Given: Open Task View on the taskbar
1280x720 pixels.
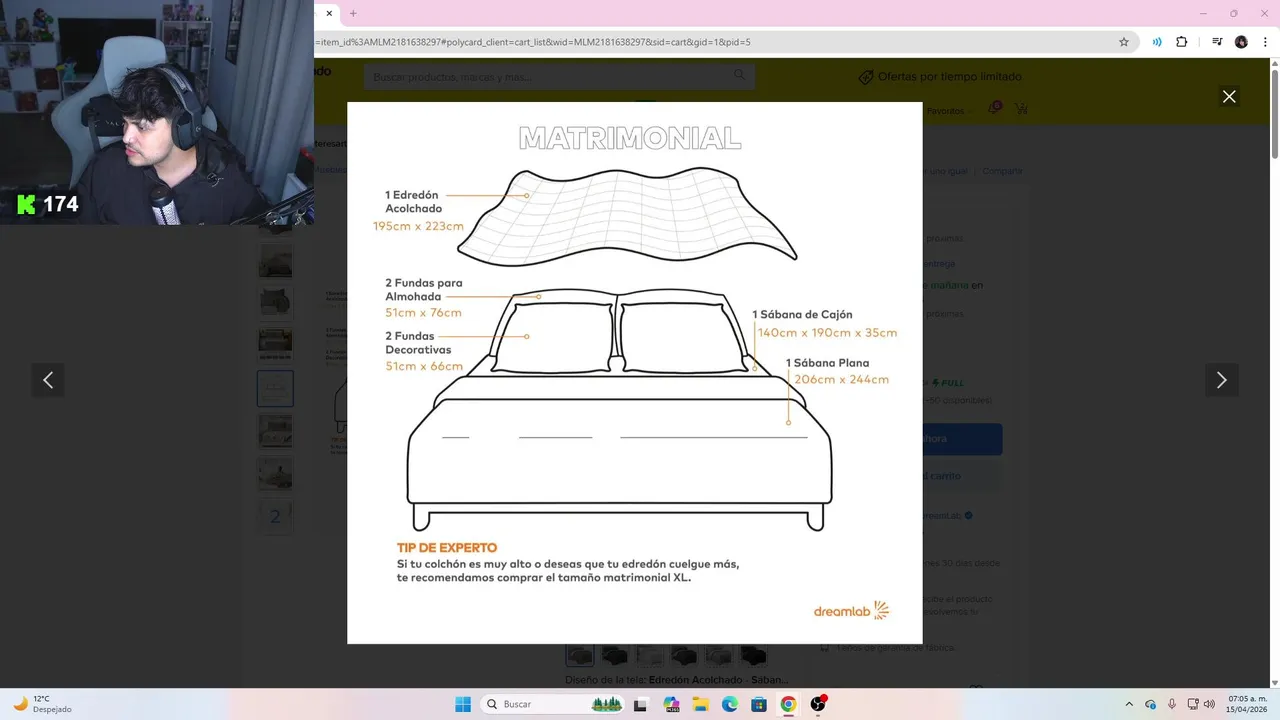Looking at the screenshot, I should 640,704.
